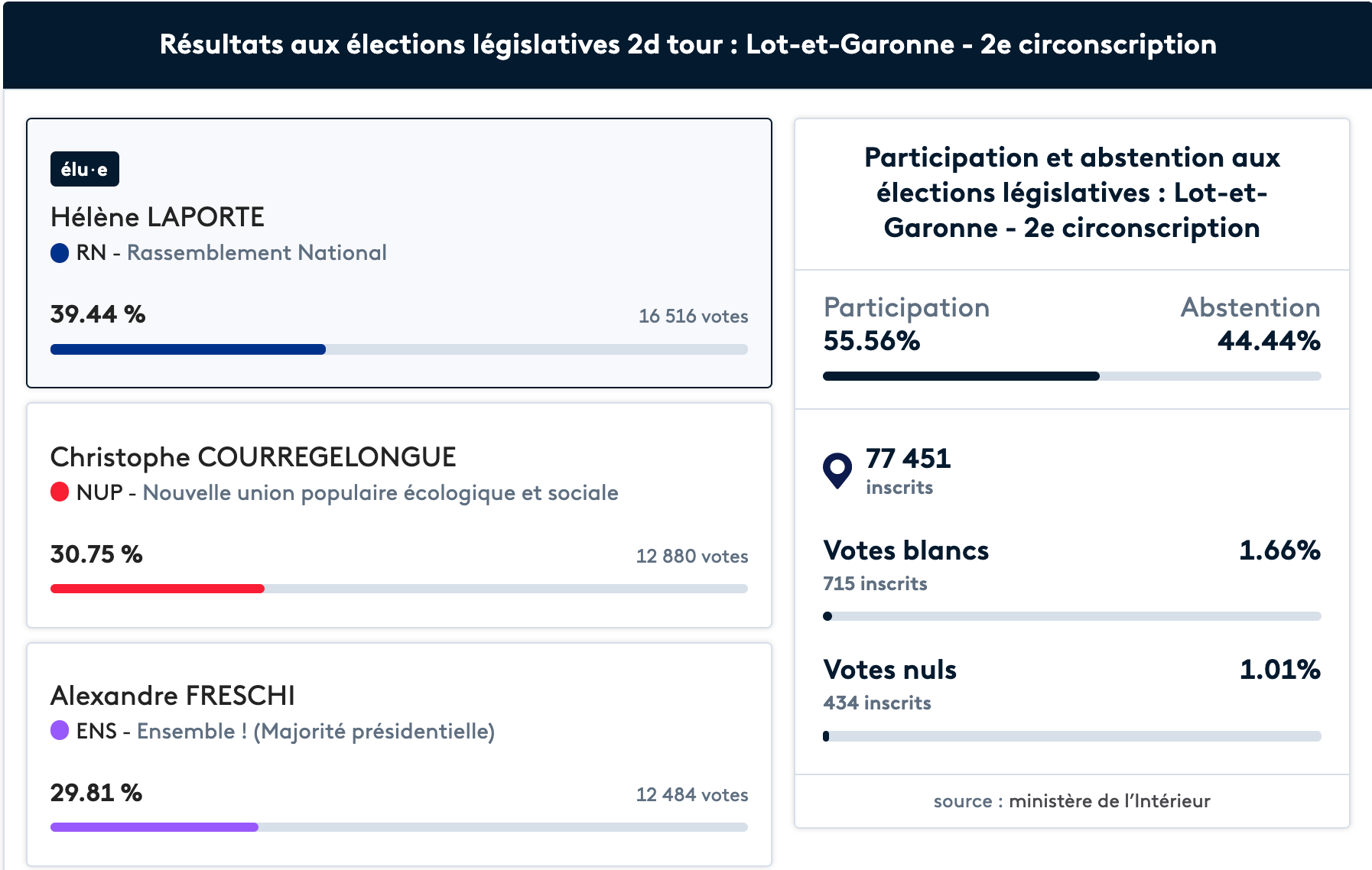1372x870 pixels.
Task: Click the red NUP party dot
Action: [60, 492]
